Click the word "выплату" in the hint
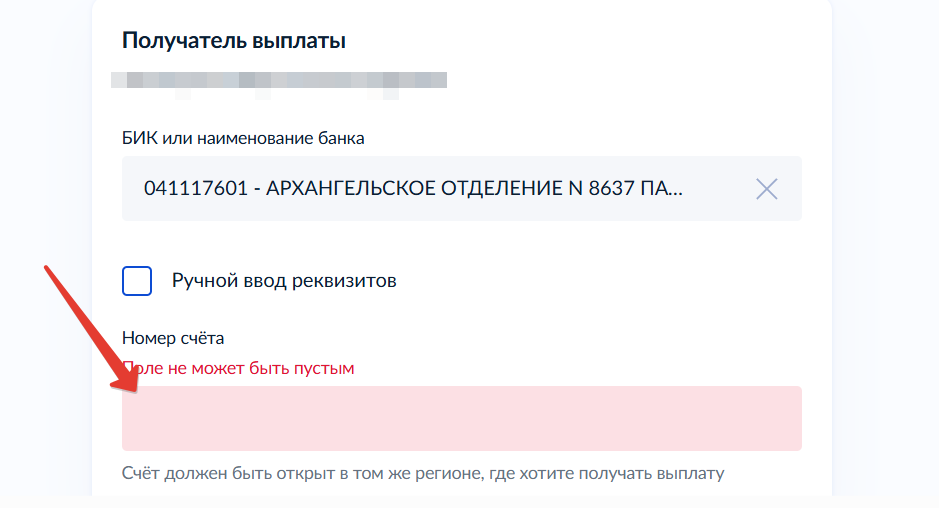Screen dimensions: 939x508 point(692,472)
